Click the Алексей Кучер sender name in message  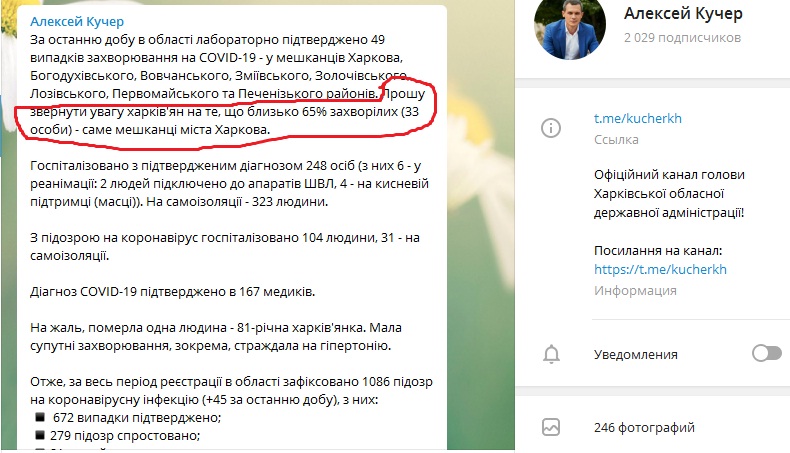(77, 22)
